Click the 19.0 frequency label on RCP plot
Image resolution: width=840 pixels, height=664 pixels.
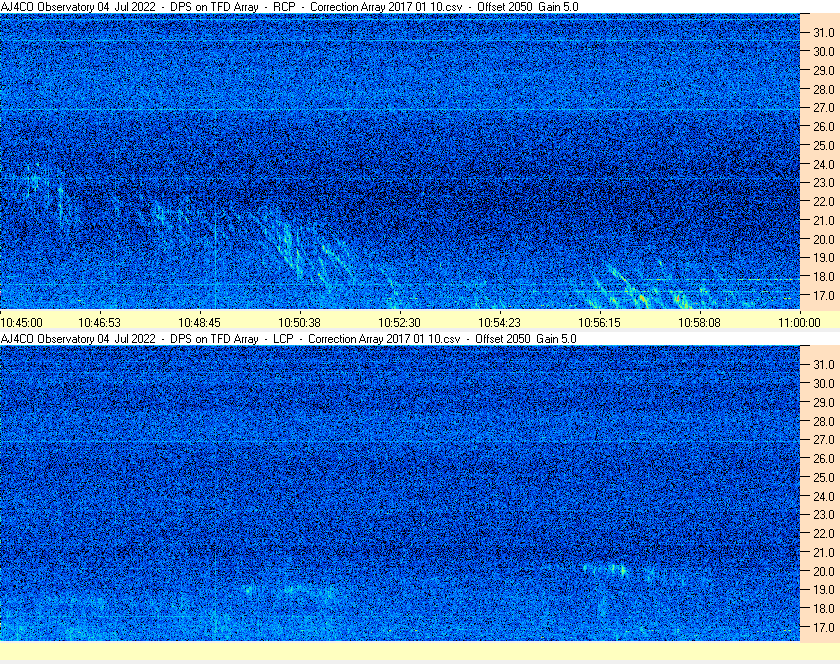click(824, 258)
